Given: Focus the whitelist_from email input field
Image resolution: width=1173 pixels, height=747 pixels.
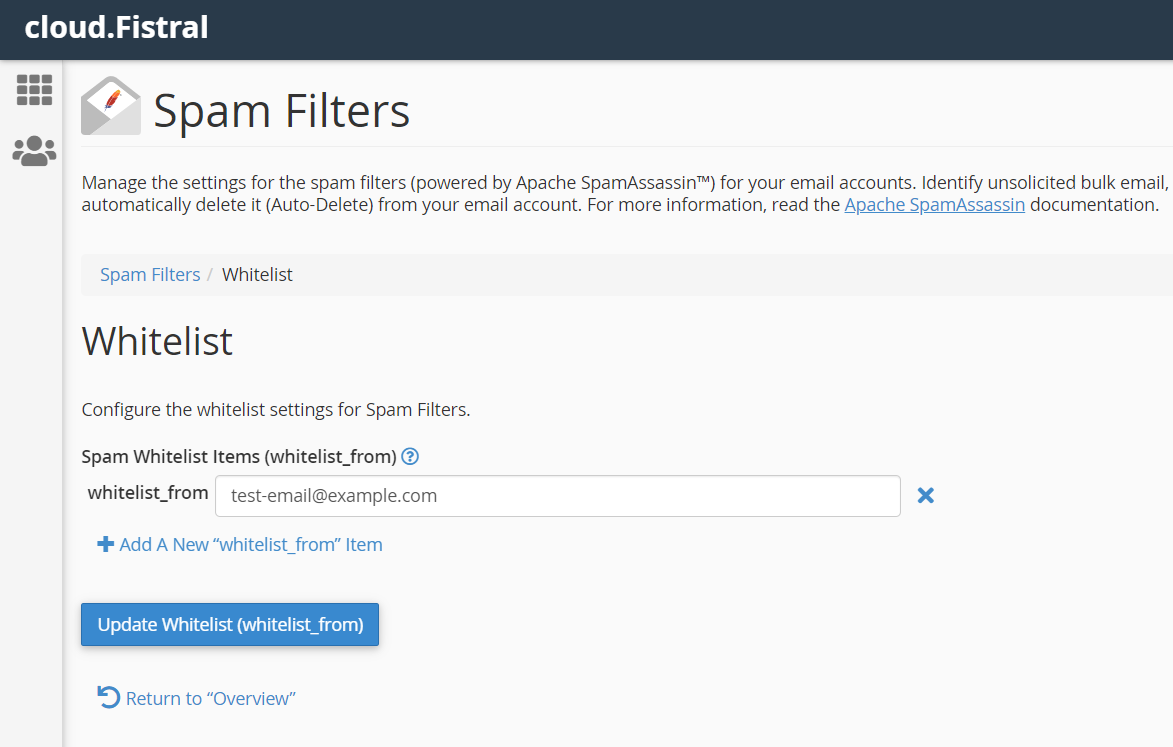Looking at the screenshot, I should coord(557,496).
